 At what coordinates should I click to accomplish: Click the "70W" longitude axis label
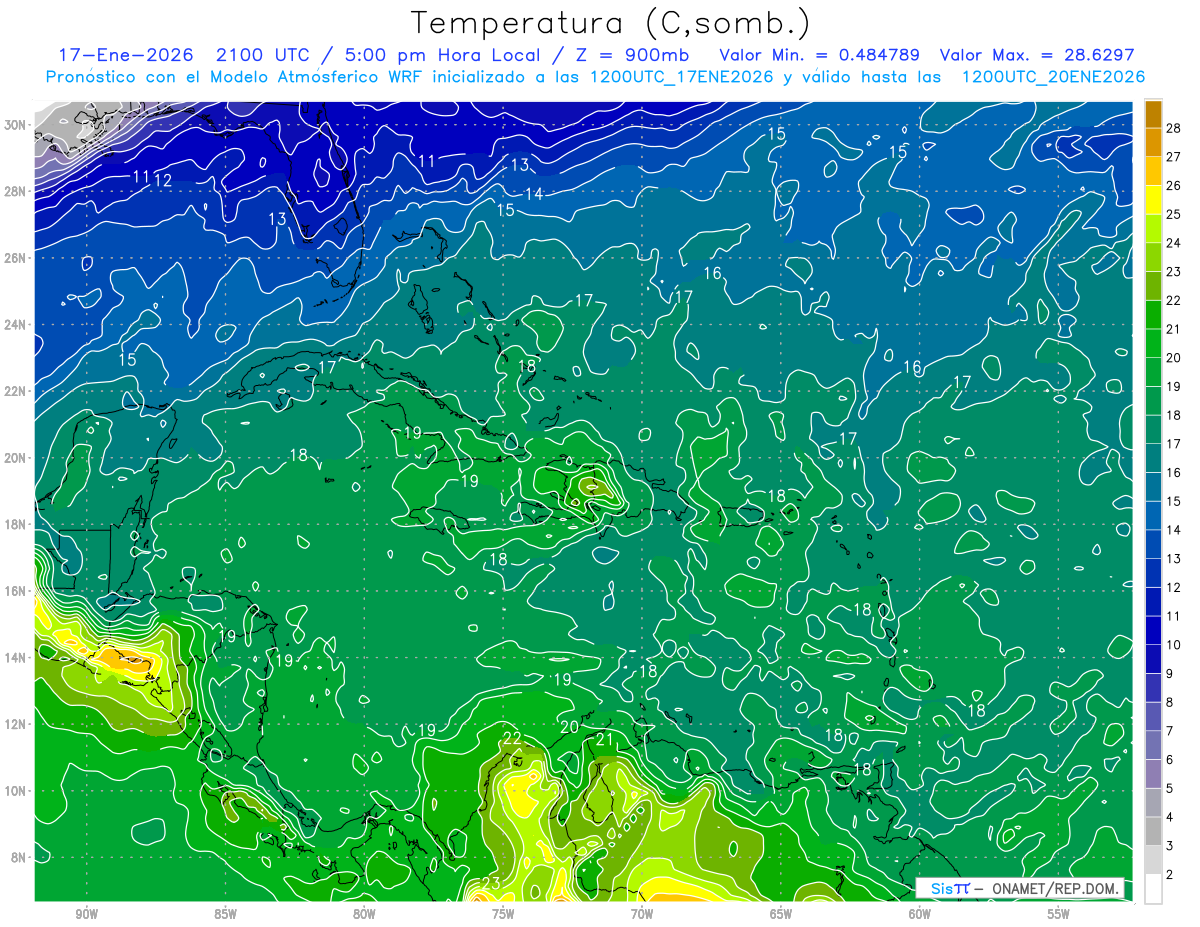point(641,913)
